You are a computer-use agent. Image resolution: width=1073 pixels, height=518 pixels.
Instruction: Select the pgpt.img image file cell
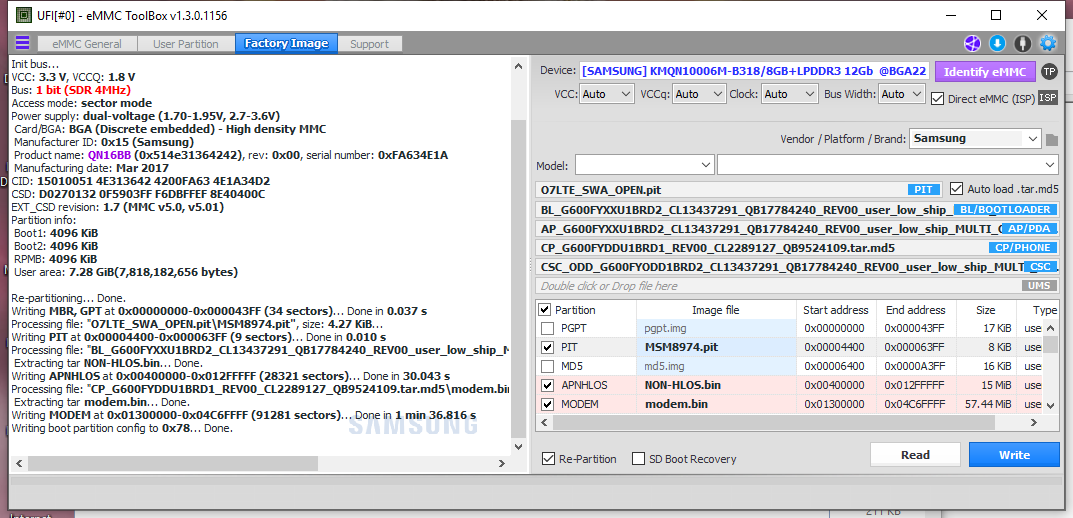tap(716, 328)
